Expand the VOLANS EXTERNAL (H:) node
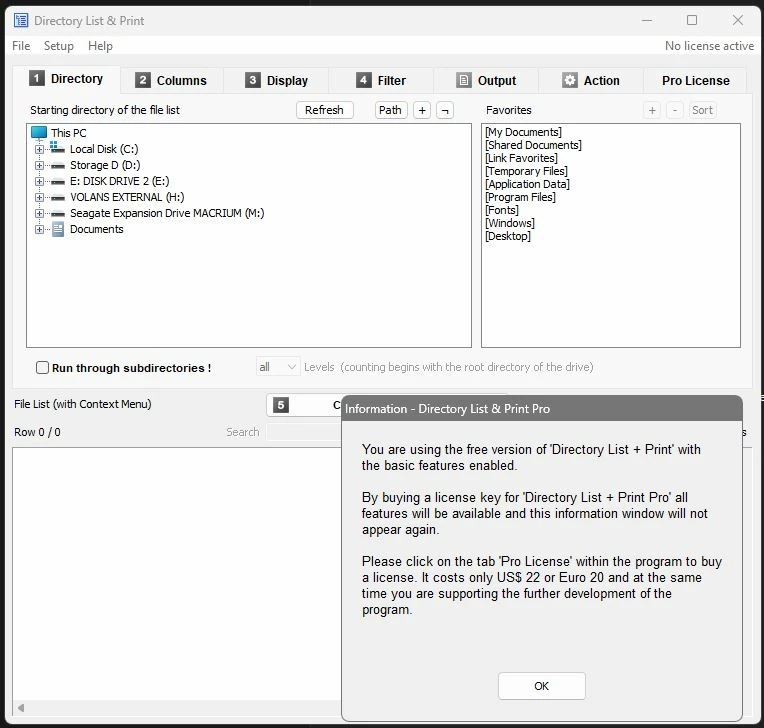Screen dimensions: 764x728 (39, 198)
